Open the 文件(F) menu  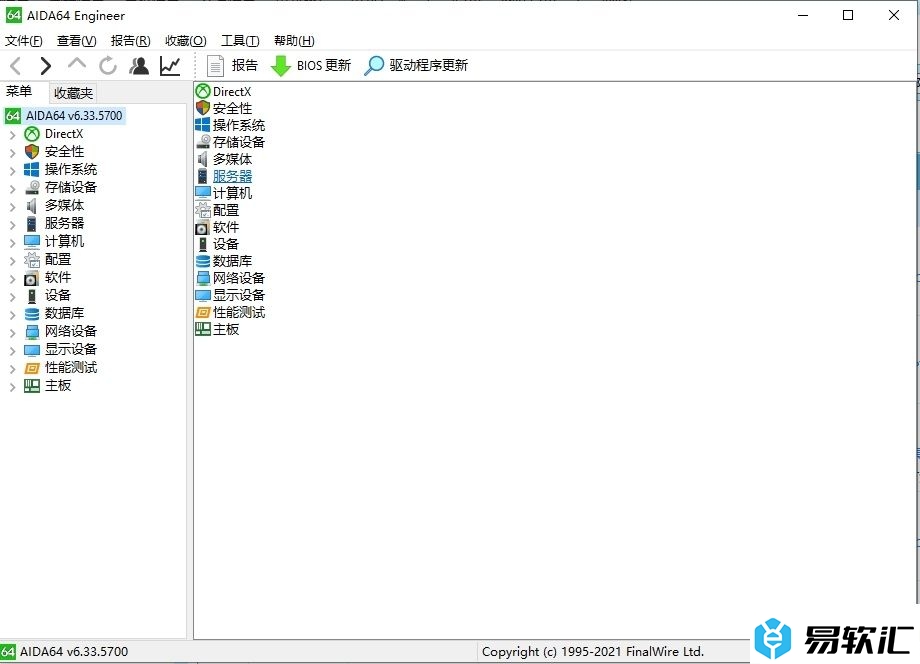click(x=24, y=41)
